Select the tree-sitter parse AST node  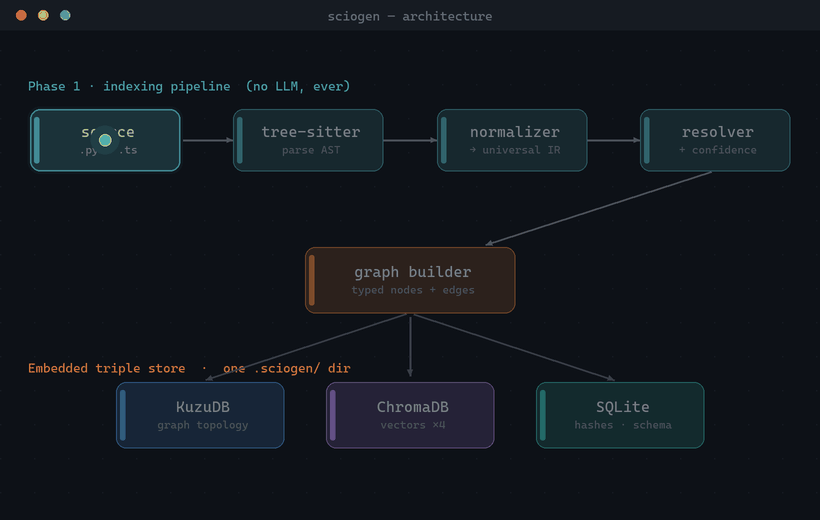(308, 140)
